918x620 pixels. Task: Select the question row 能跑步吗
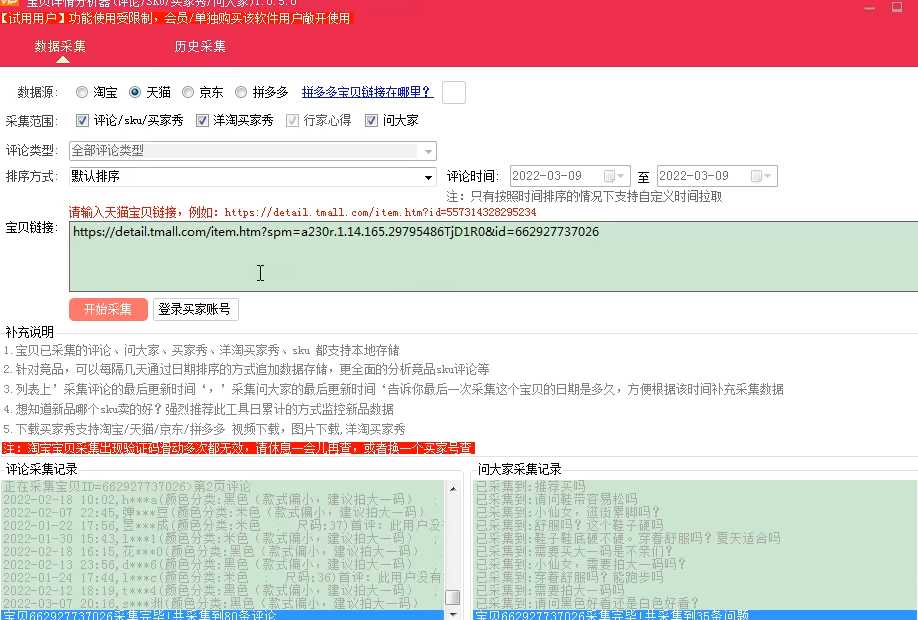(x=695, y=577)
